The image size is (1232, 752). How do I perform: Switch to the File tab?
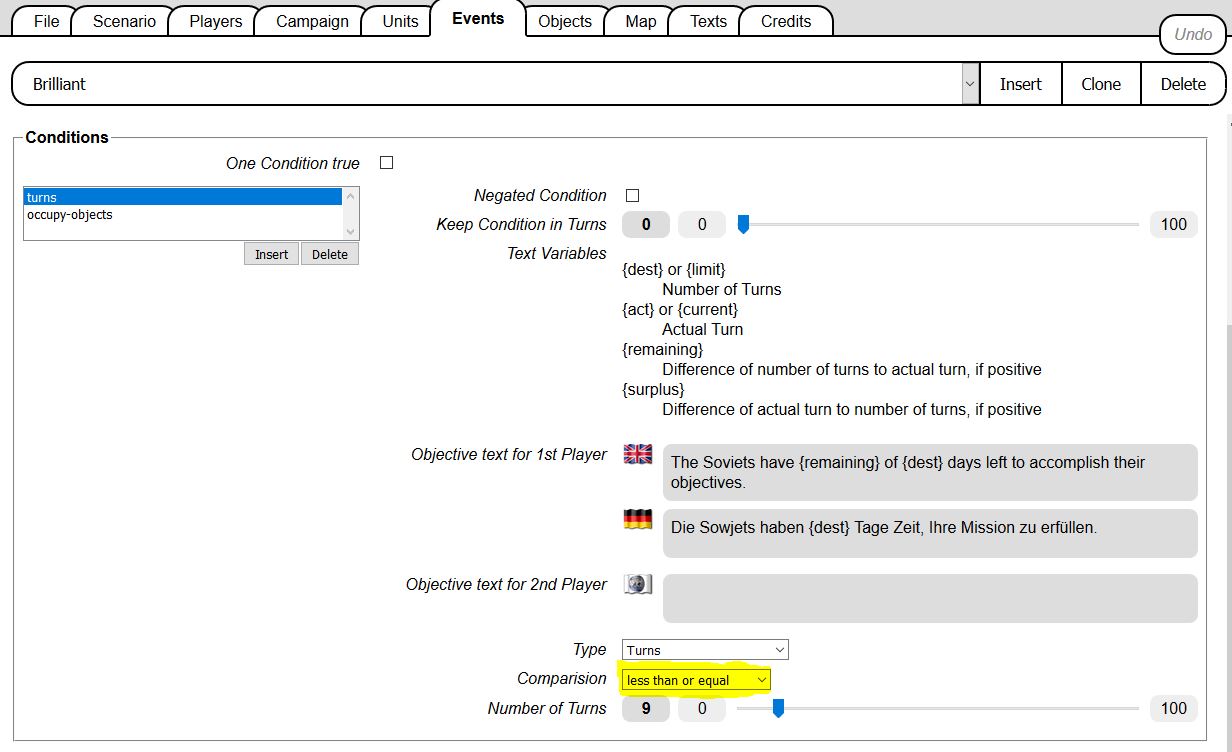(x=46, y=21)
